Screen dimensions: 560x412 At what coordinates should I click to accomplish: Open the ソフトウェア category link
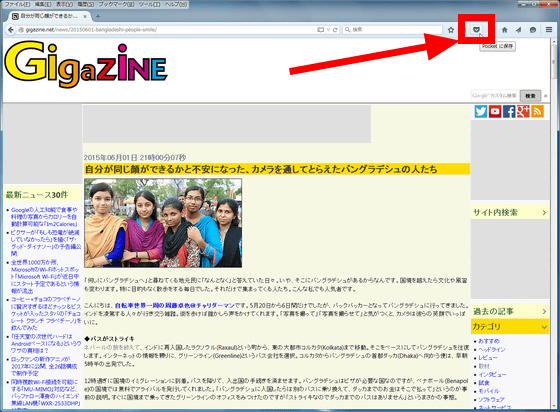click(x=491, y=400)
